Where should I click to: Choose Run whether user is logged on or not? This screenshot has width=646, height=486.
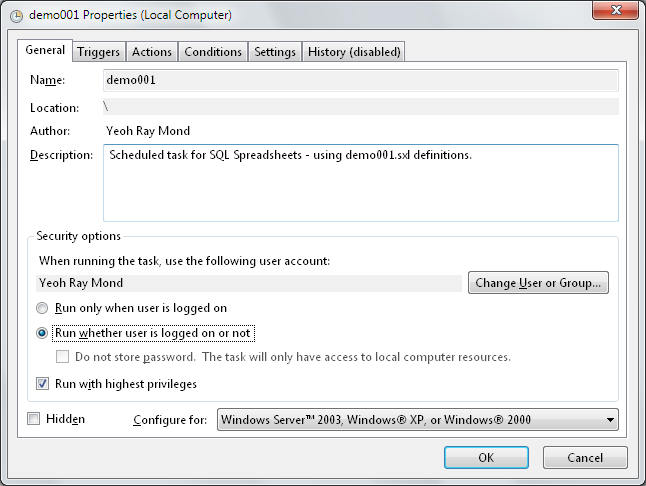[x=43, y=333]
